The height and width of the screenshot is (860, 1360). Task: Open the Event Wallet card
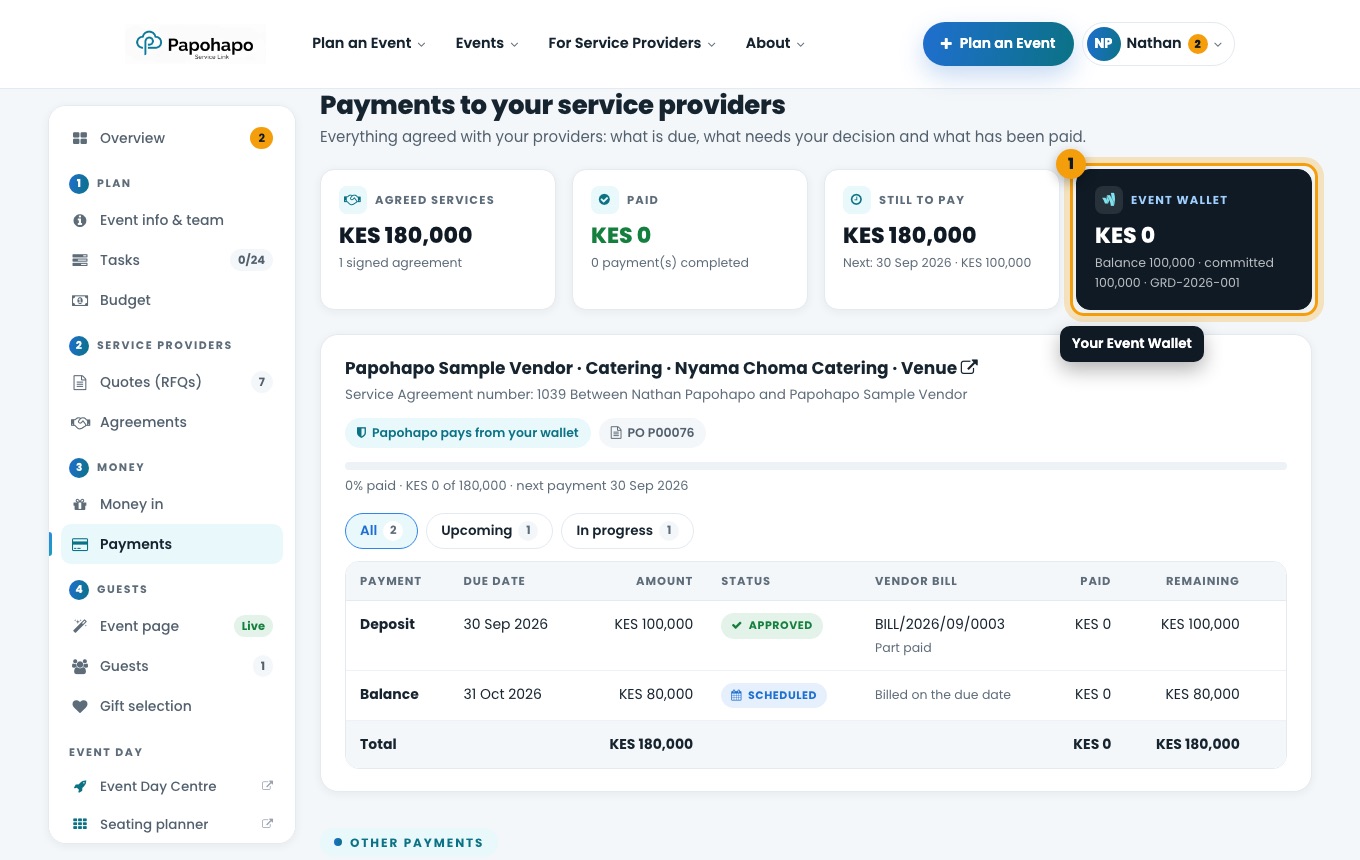tap(1194, 239)
